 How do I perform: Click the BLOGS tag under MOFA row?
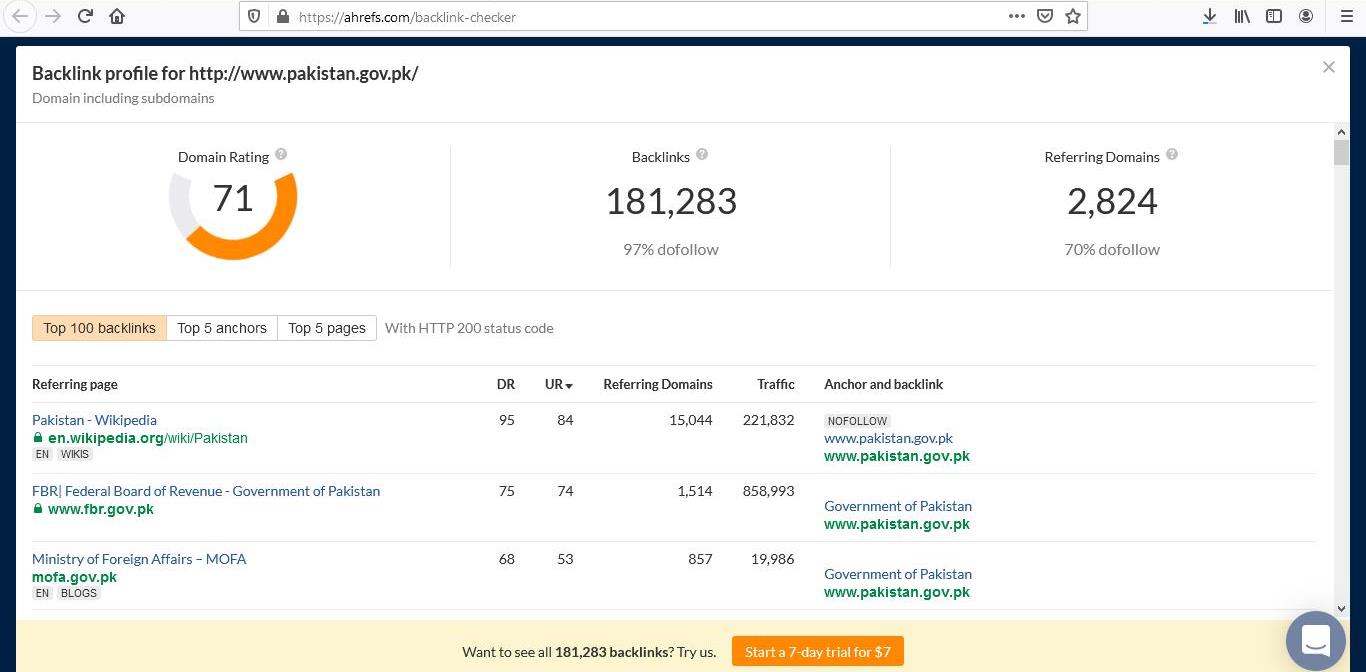click(x=79, y=593)
